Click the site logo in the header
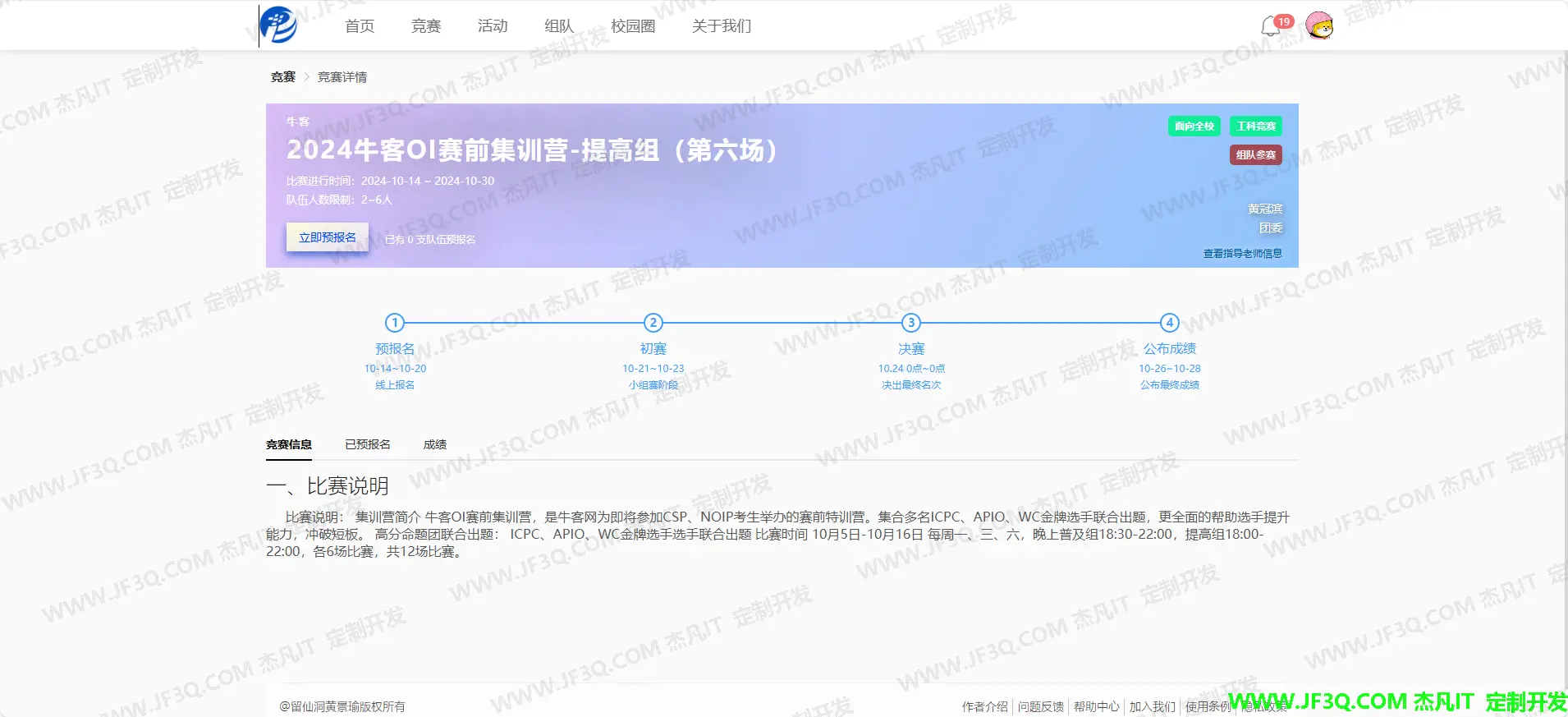Viewport: 1568px width, 717px height. coord(278,25)
